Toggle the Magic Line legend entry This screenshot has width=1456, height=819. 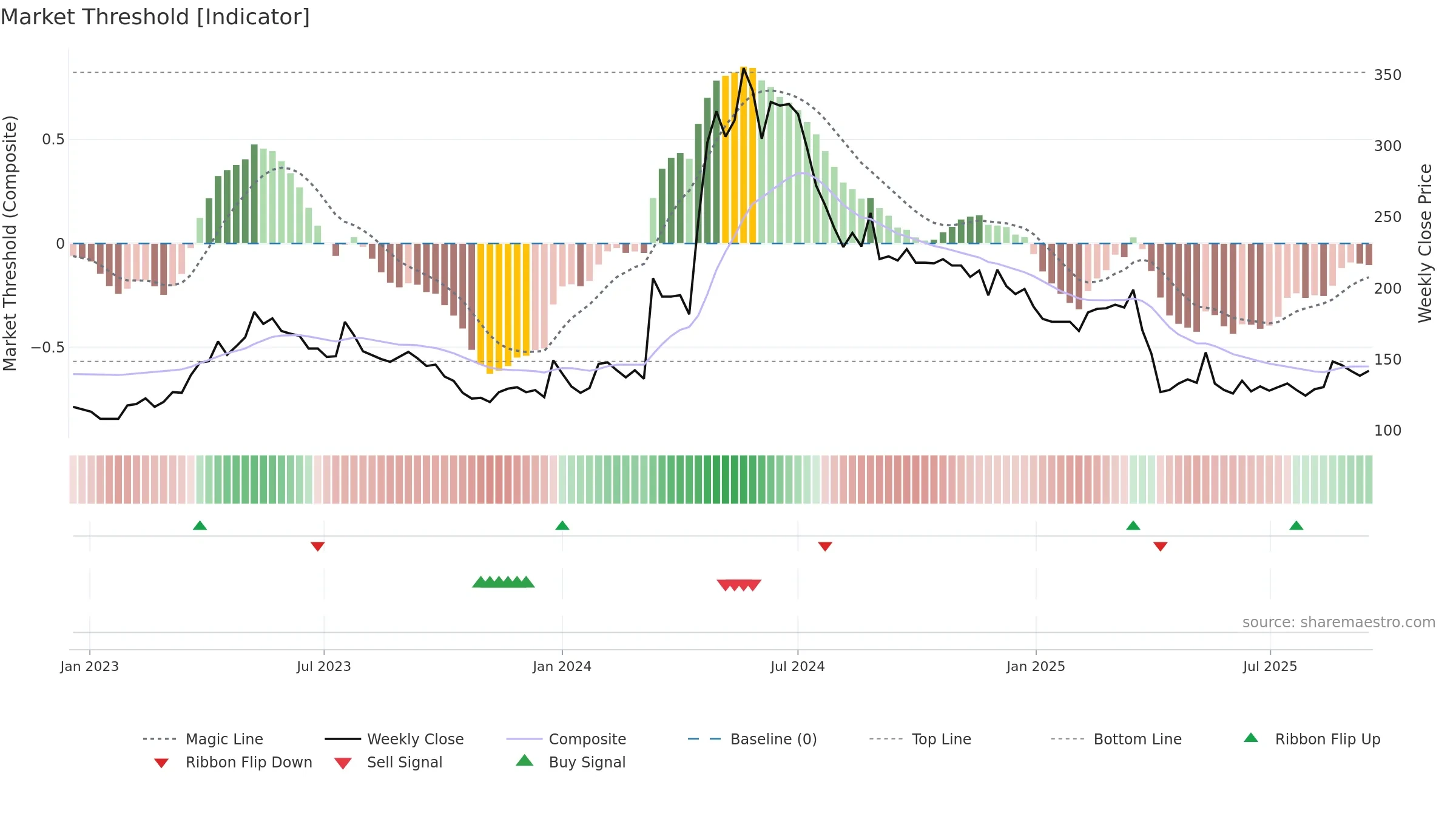click(x=203, y=739)
